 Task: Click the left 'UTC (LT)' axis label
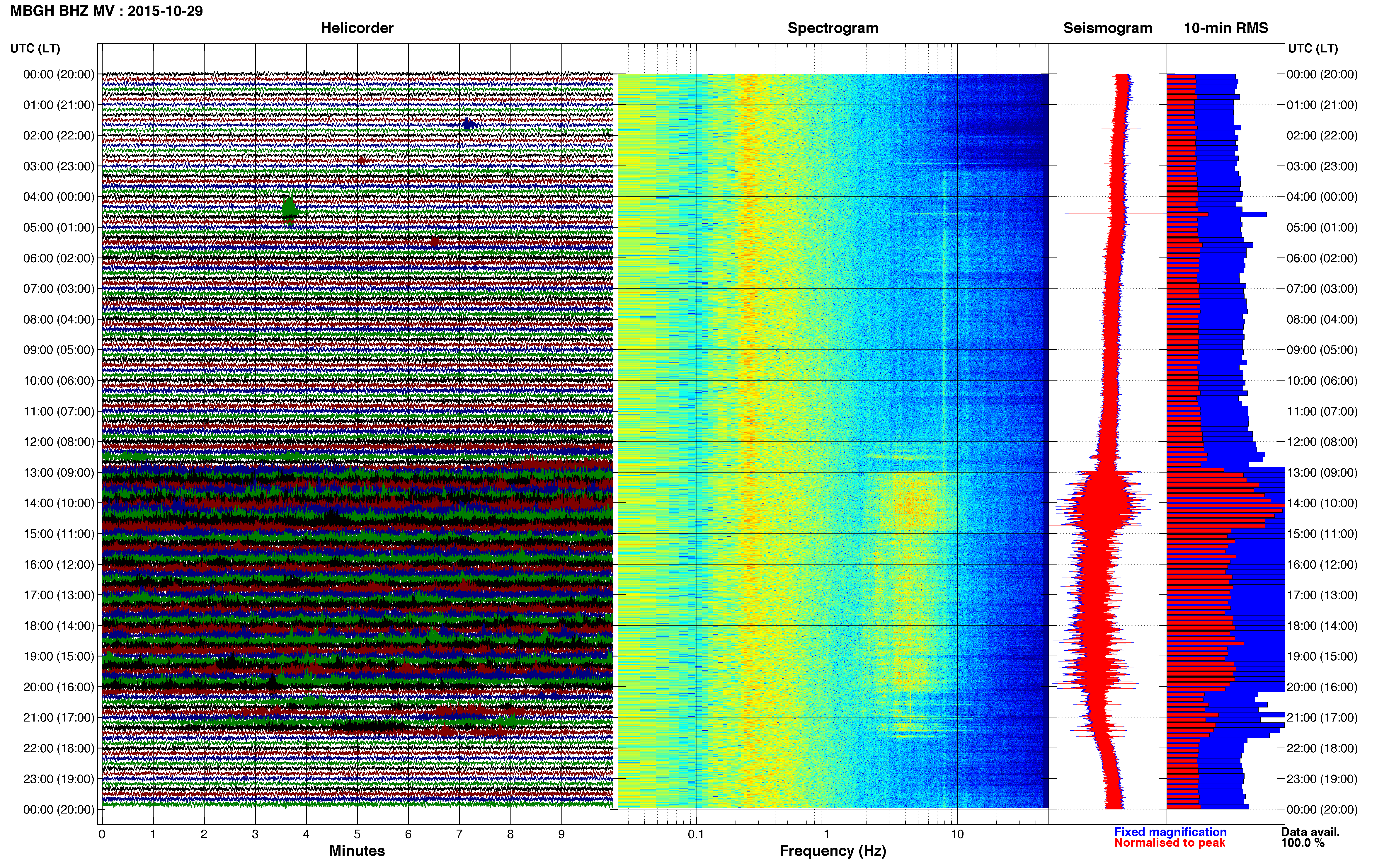[35, 48]
